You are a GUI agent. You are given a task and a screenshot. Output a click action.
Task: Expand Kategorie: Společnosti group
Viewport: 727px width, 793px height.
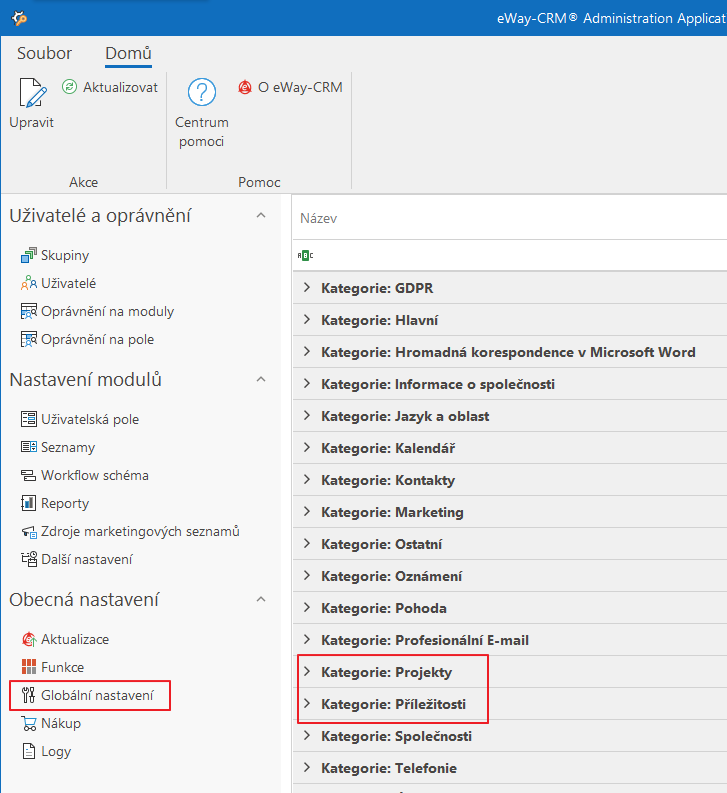(x=307, y=735)
